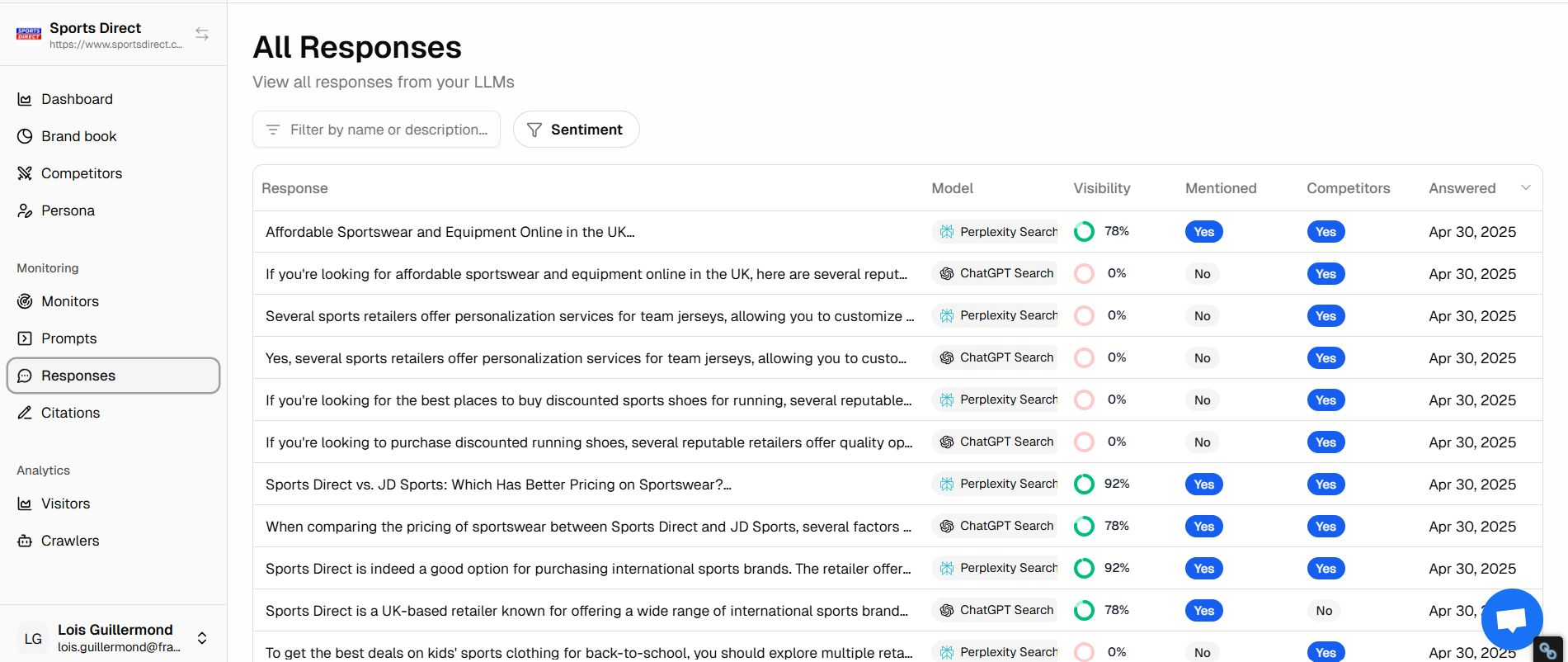Open the Visitors analytics page
1568x662 pixels.
coord(65,504)
